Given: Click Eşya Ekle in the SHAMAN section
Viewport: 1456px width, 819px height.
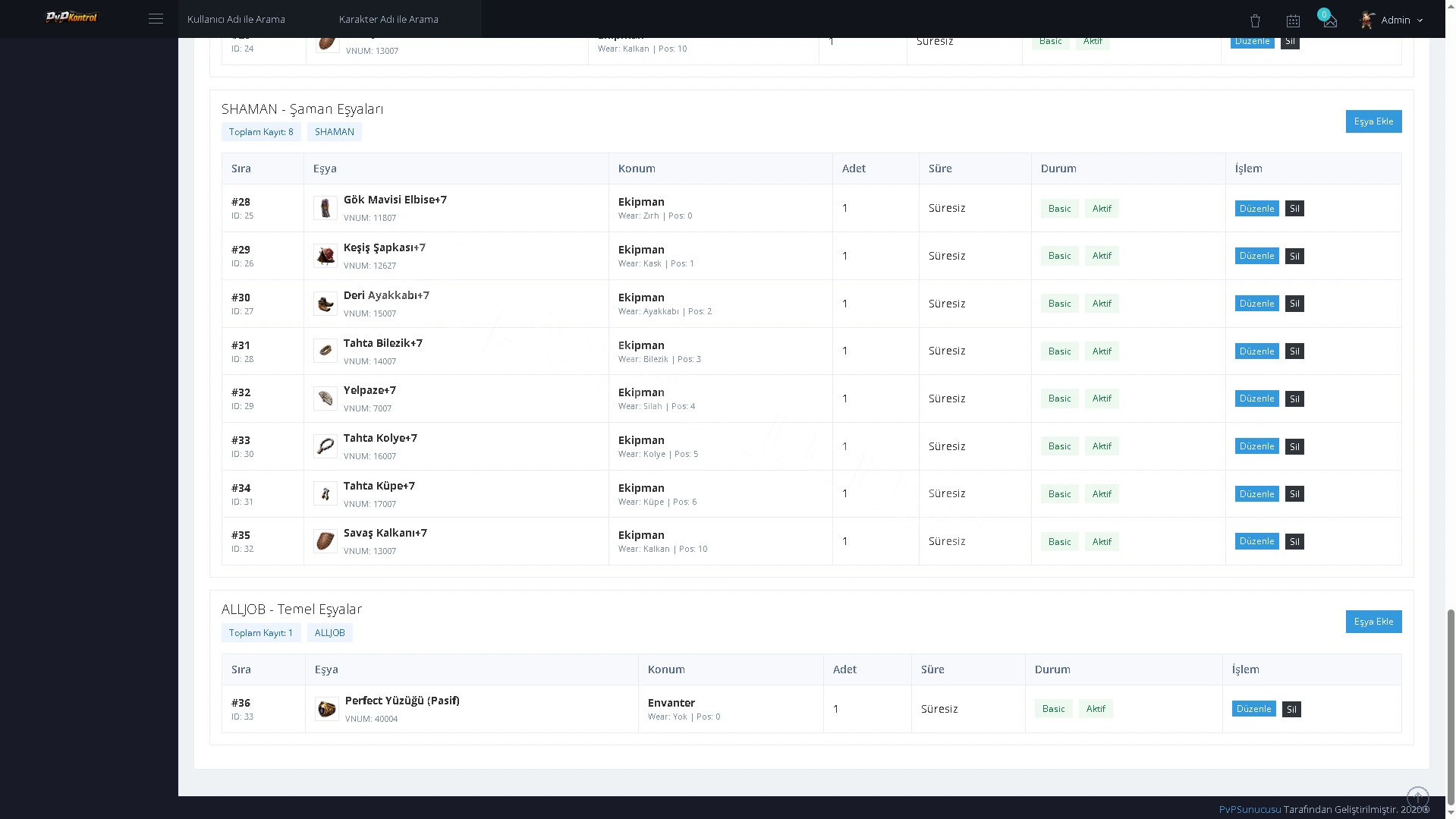Looking at the screenshot, I should pos(1373,121).
